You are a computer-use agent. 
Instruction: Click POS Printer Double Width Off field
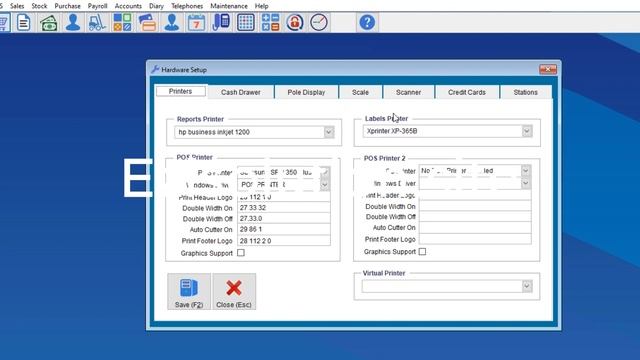pyautogui.click(x=284, y=218)
